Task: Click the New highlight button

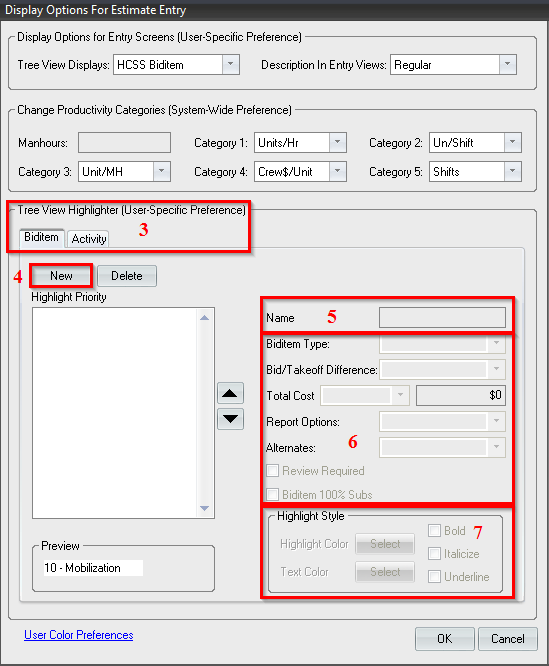Action: 61,276
